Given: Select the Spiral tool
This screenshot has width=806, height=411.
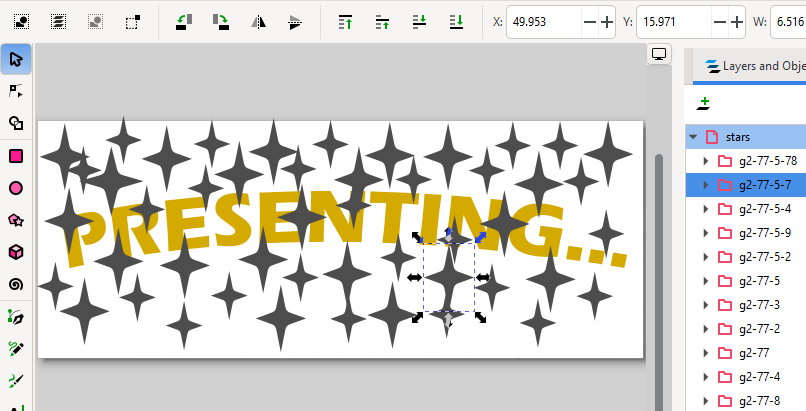Looking at the screenshot, I should (16, 284).
